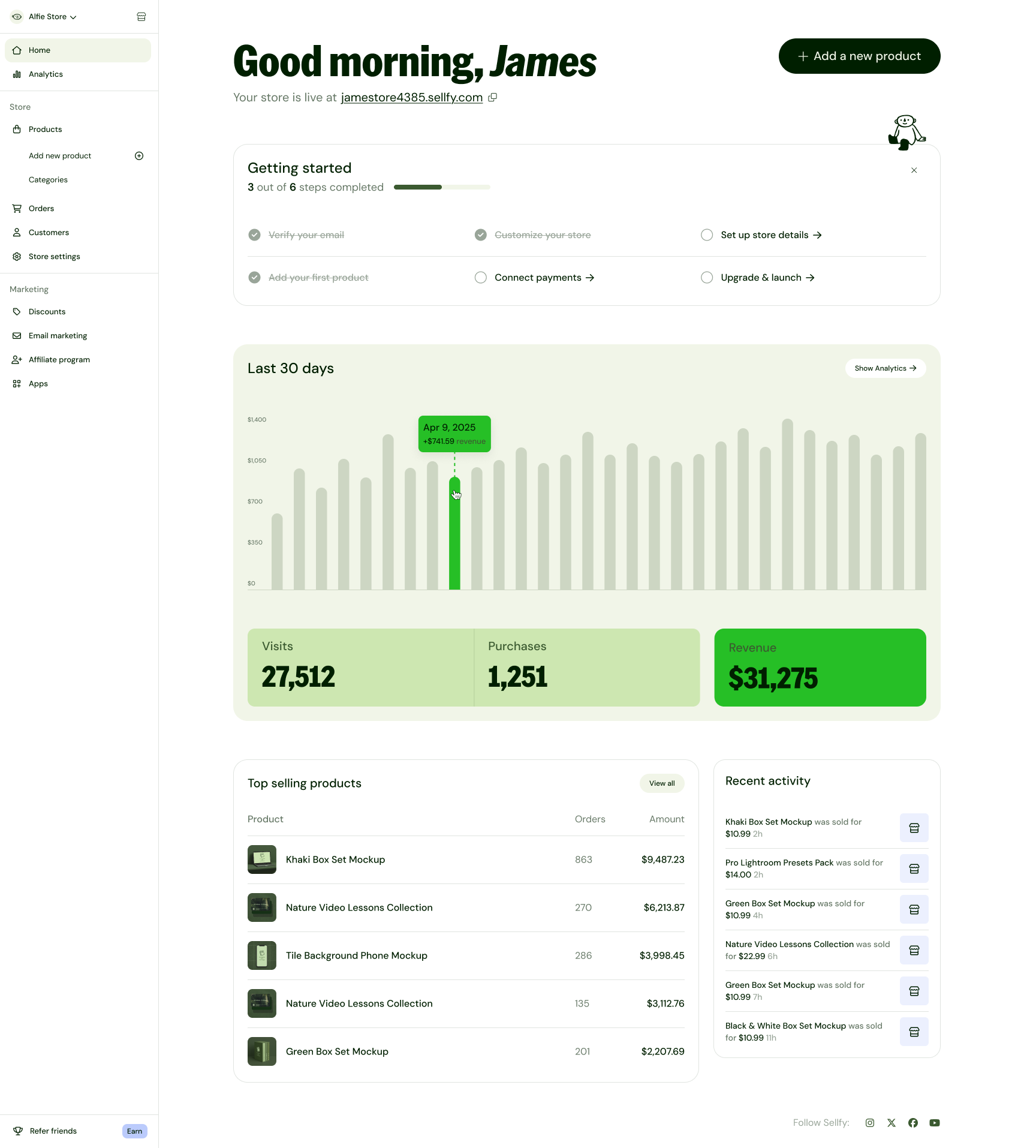Open Analytics from the sidebar
The width and height of the screenshot is (1036, 1148).
(46, 74)
